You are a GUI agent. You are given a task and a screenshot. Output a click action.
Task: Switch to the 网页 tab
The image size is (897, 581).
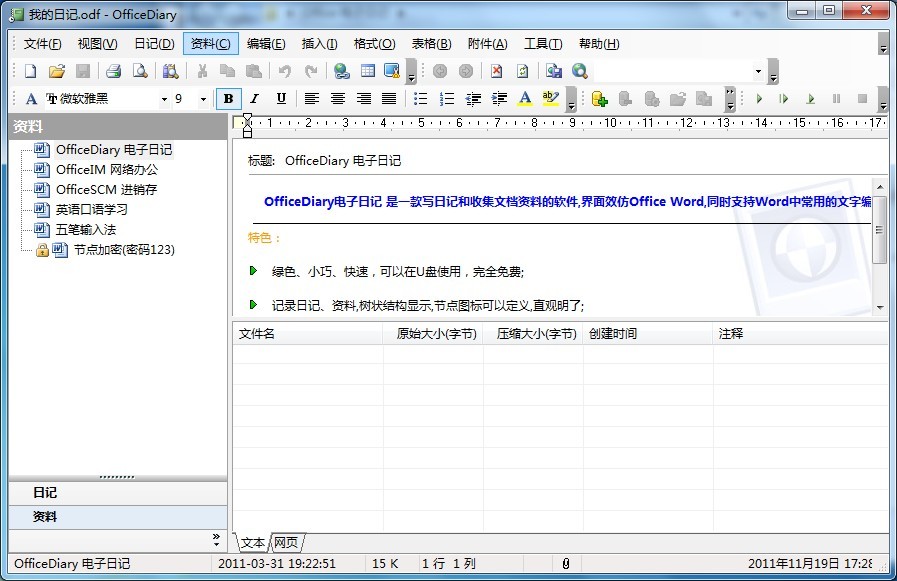coord(286,543)
